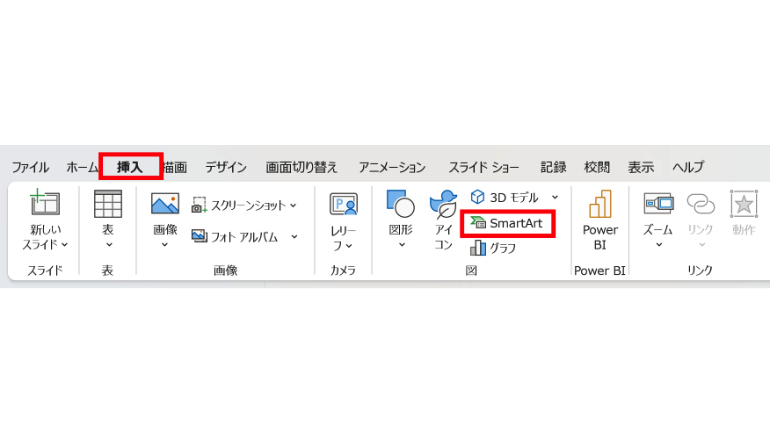Click the 3D モデル cube icon
Screen dimensions: 770x433
477,197
